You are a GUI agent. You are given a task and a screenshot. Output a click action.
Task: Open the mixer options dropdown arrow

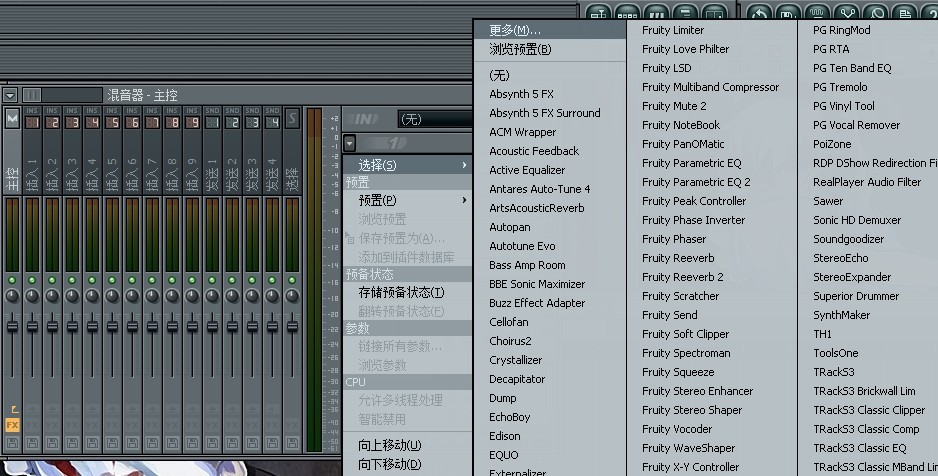pos(10,95)
